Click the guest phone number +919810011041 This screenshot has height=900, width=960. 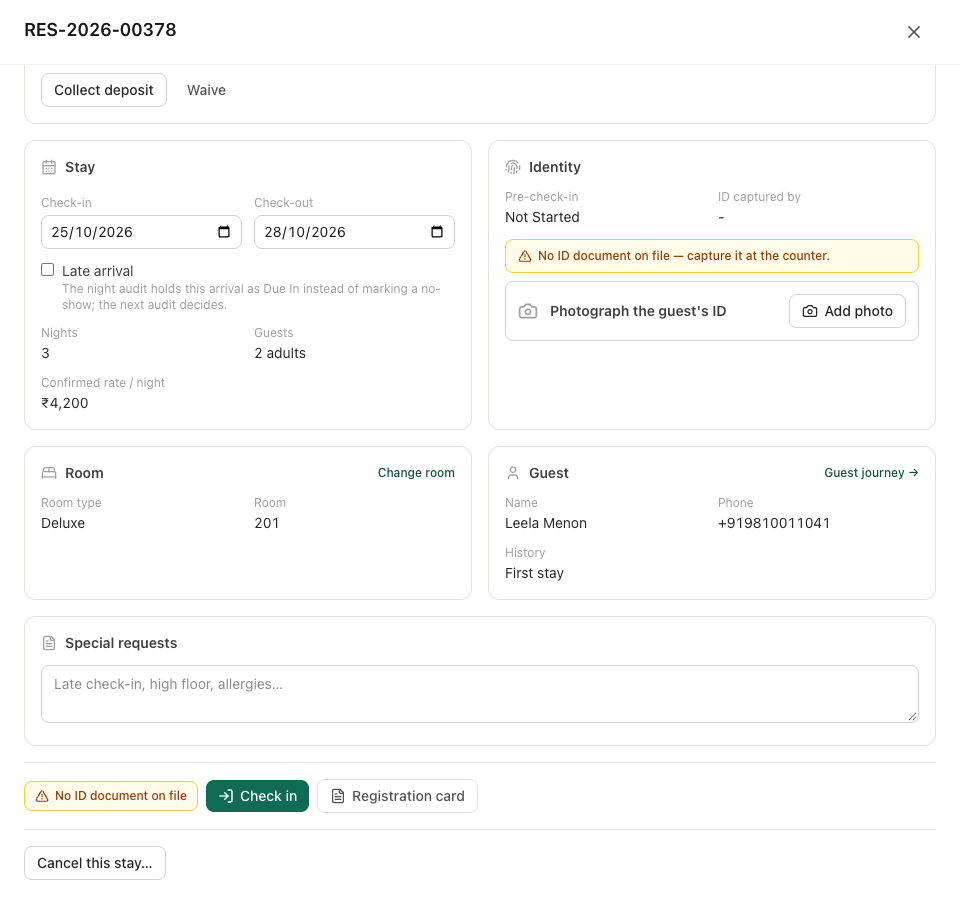[x=774, y=523]
